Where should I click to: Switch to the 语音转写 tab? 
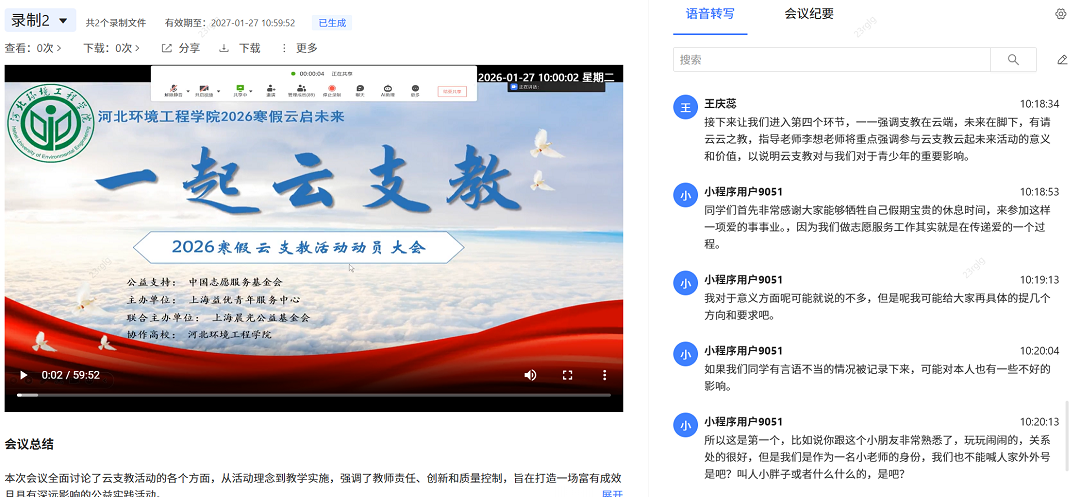pyautogui.click(x=710, y=14)
